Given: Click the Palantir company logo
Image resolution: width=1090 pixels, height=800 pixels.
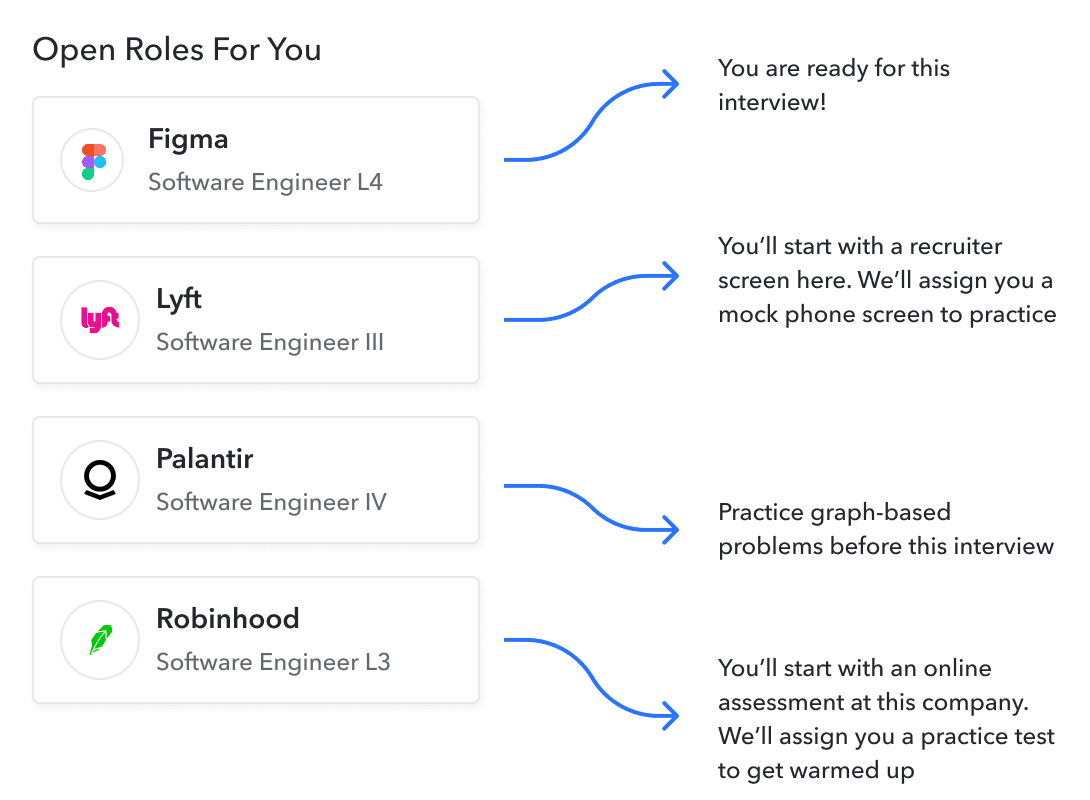Looking at the screenshot, I should [x=99, y=480].
